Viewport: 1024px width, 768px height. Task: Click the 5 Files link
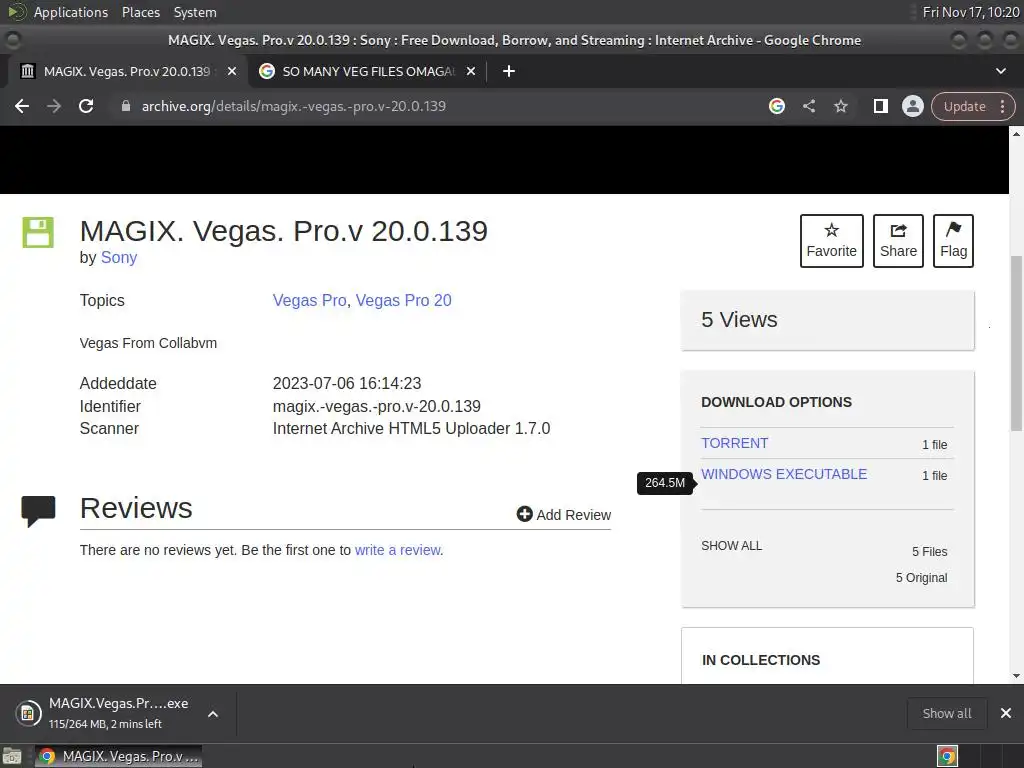click(x=929, y=551)
